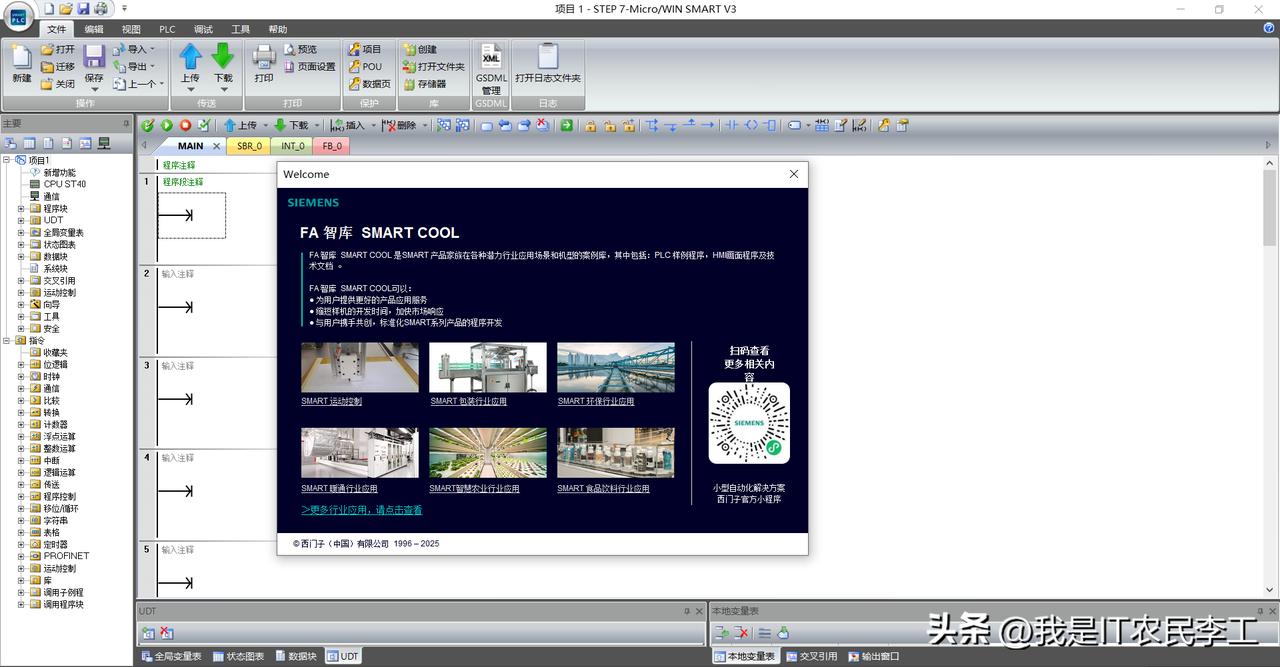Click the SMART 智慧农业 greenhouse thumbnail
Screen dimensions: 1280x667
[x=488, y=453]
